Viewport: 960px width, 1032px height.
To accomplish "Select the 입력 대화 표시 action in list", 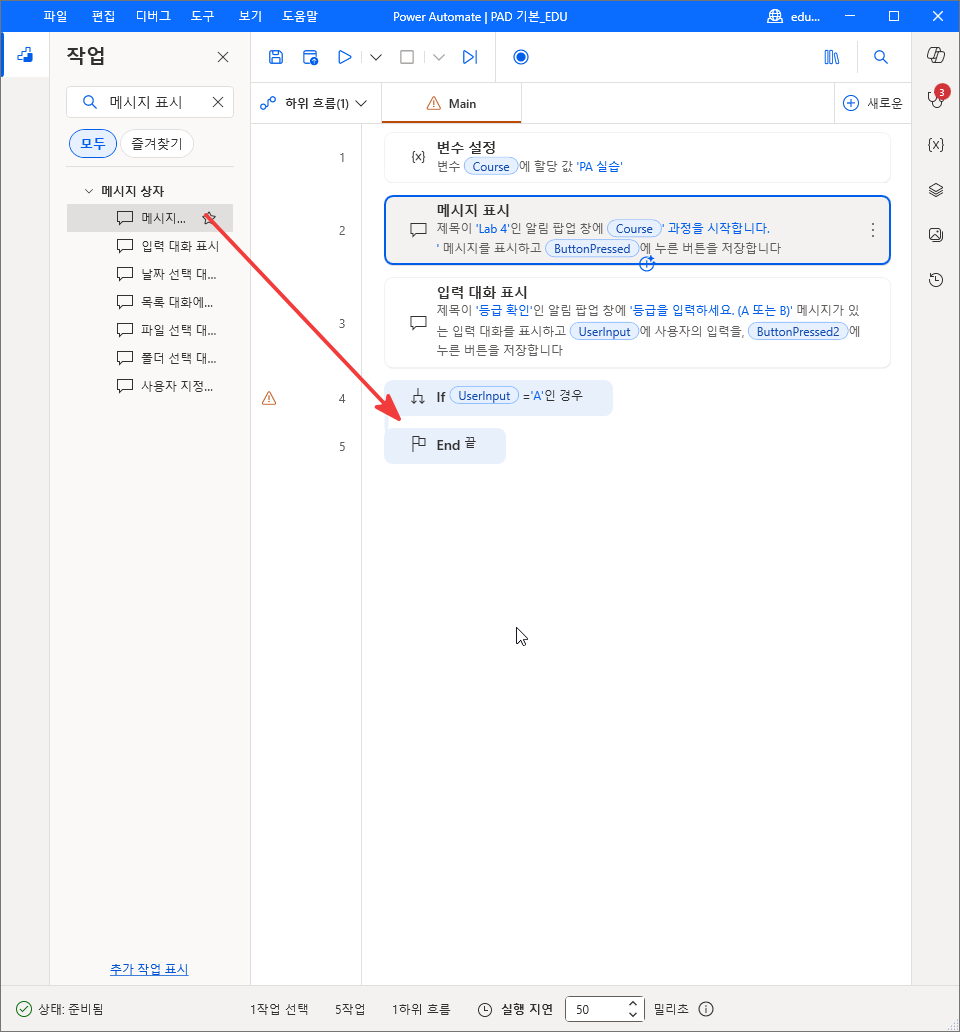I will tap(150, 246).
